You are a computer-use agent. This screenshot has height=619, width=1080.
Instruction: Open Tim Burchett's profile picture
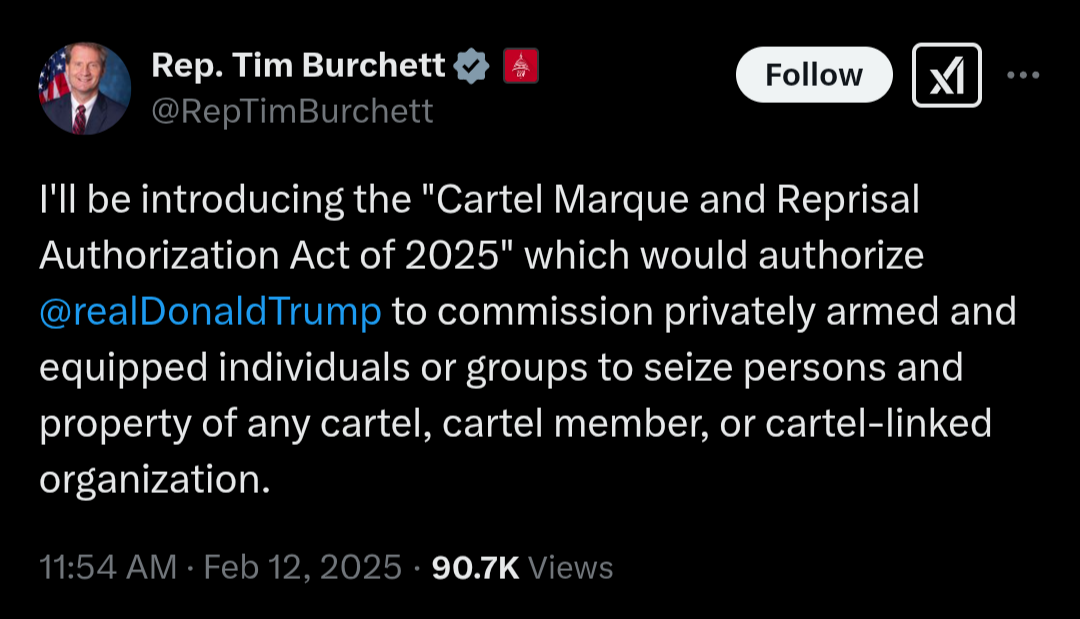pos(85,89)
